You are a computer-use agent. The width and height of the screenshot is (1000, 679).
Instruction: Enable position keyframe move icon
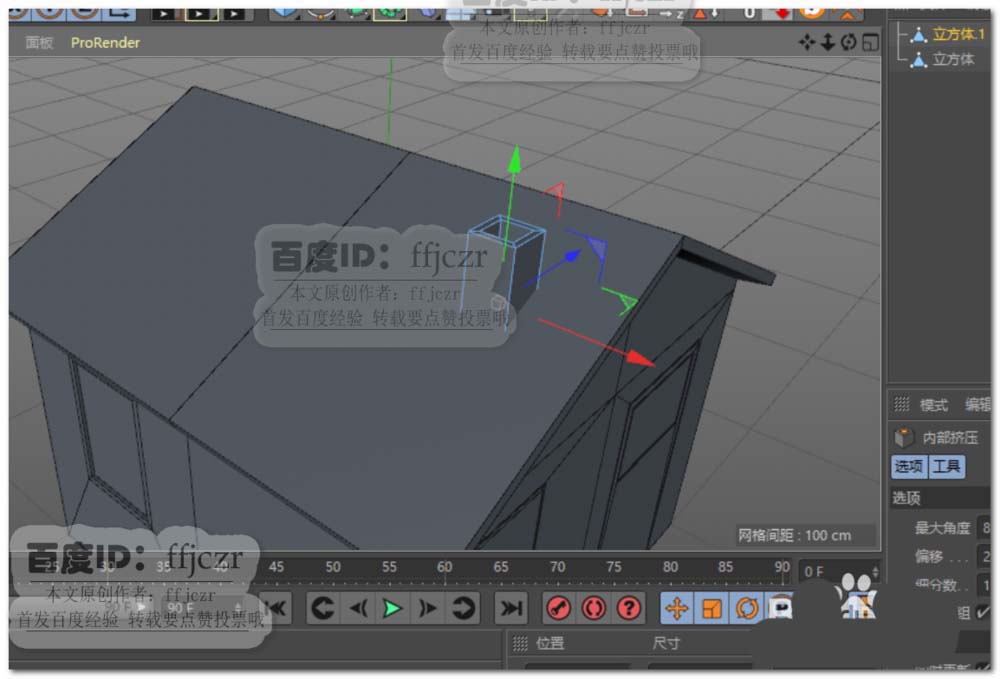pos(677,608)
